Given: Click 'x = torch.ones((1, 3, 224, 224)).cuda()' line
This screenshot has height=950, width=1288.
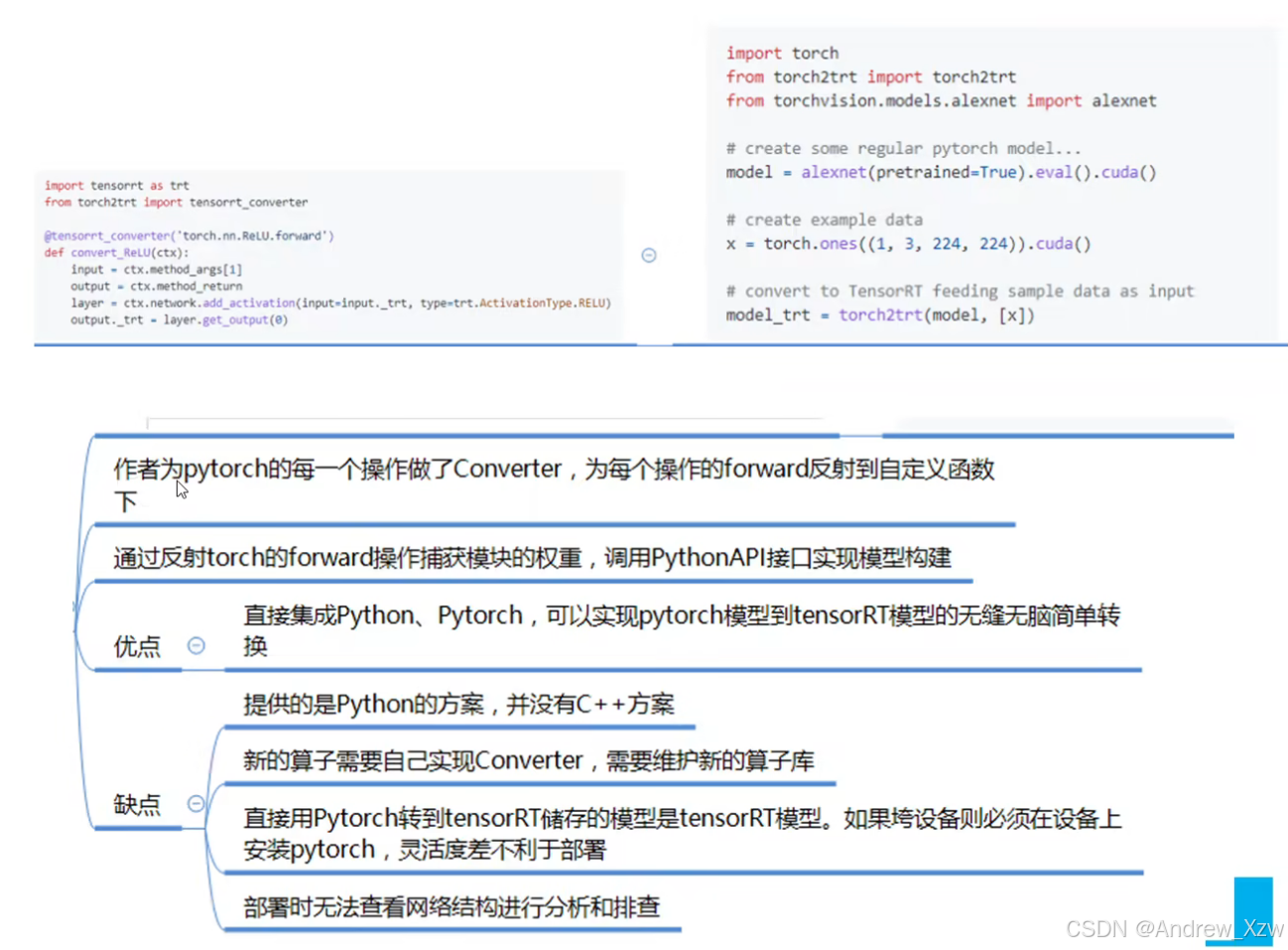Looking at the screenshot, I should (908, 243).
